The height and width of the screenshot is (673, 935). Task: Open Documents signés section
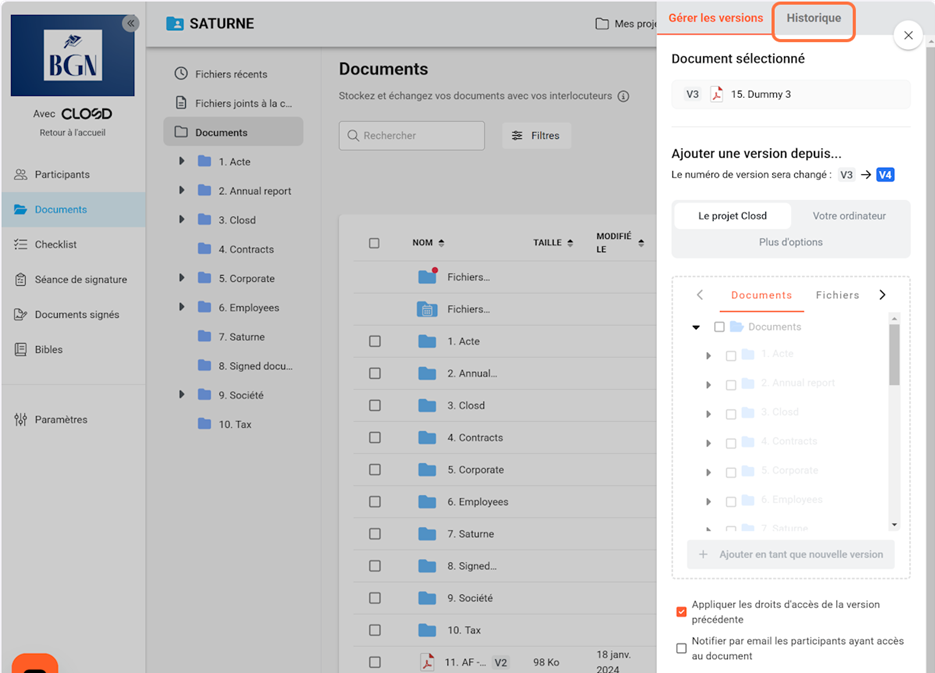click(76, 315)
